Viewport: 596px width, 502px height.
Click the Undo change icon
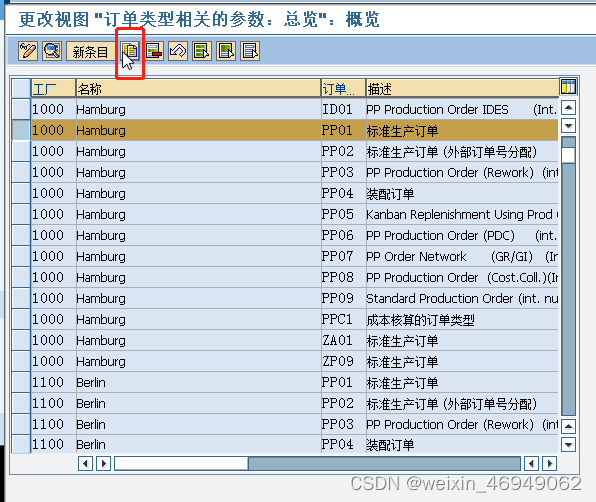pos(178,51)
